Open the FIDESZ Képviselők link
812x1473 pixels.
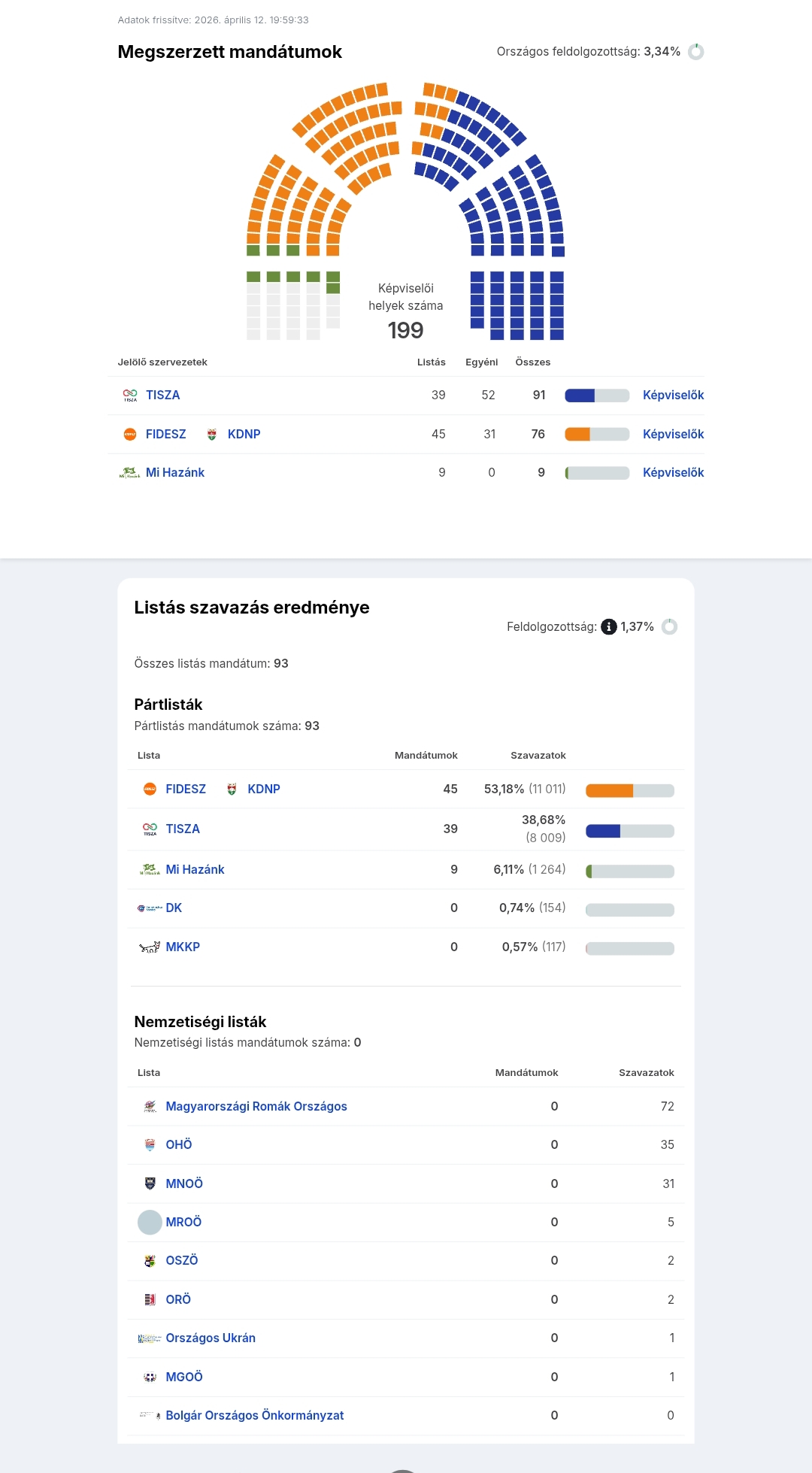tap(673, 434)
